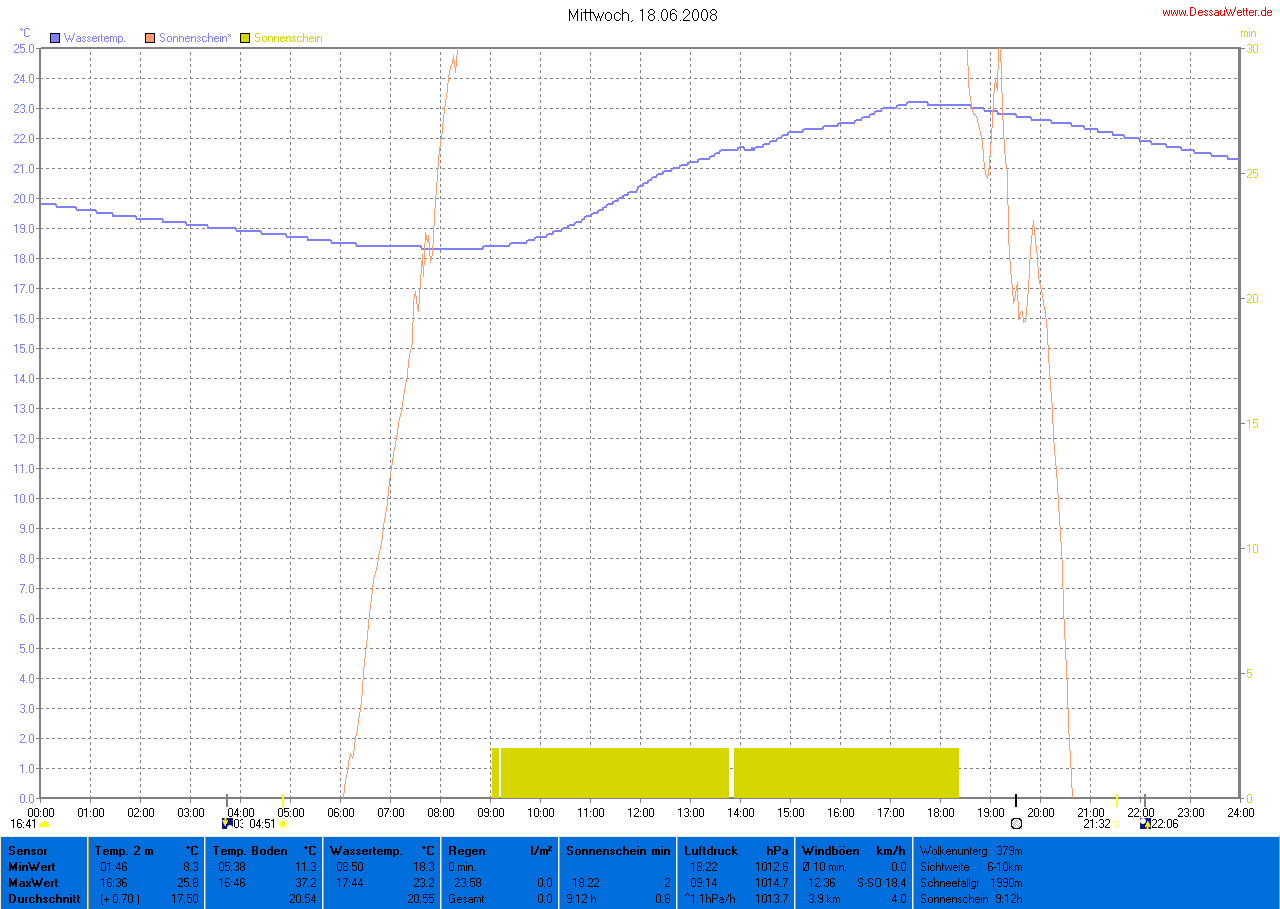Click the moon phase circle icon below 19:30

1016,824
